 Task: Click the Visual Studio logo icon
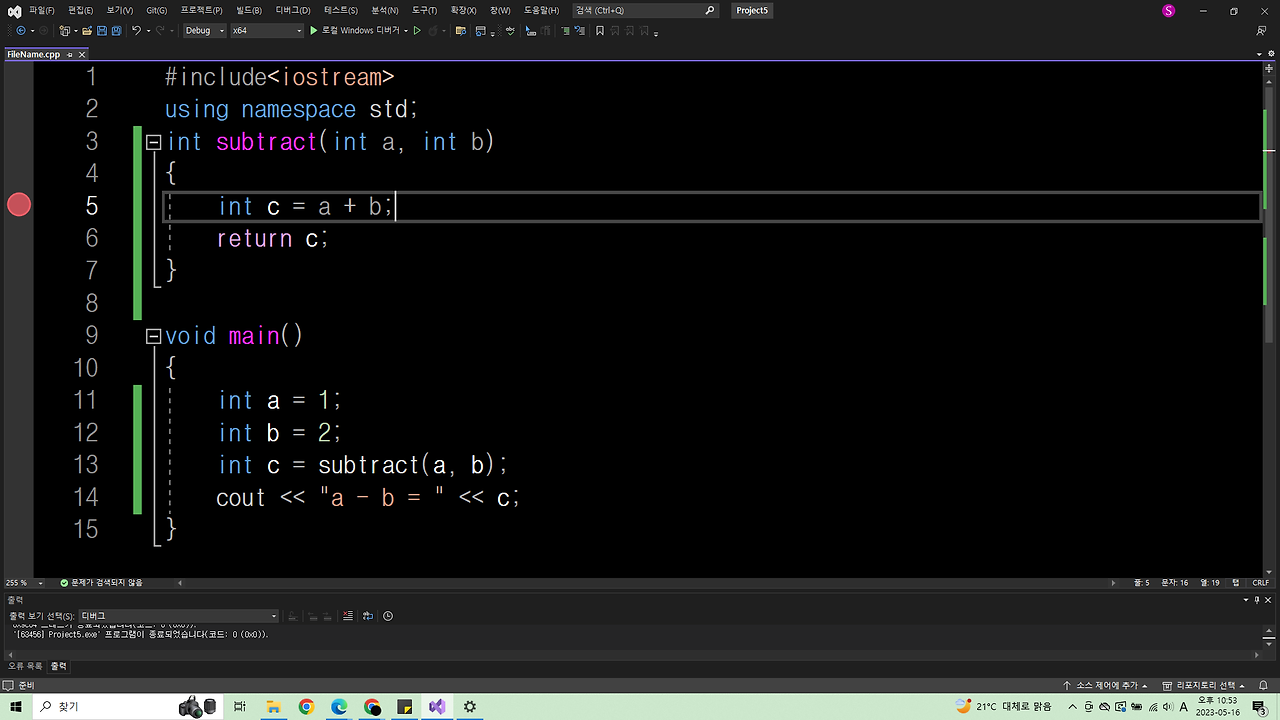click(x=14, y=11)
